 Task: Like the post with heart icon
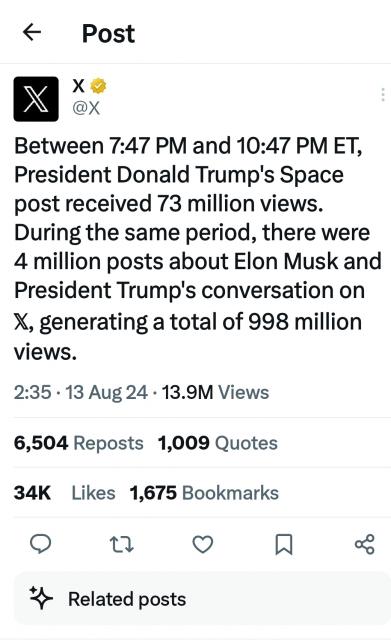point(203,544)
